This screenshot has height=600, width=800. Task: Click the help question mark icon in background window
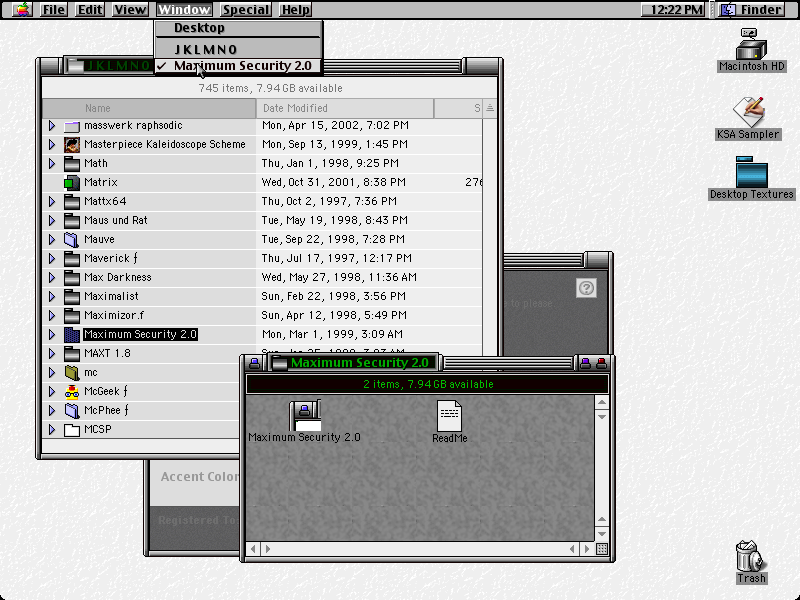[586, 288]
